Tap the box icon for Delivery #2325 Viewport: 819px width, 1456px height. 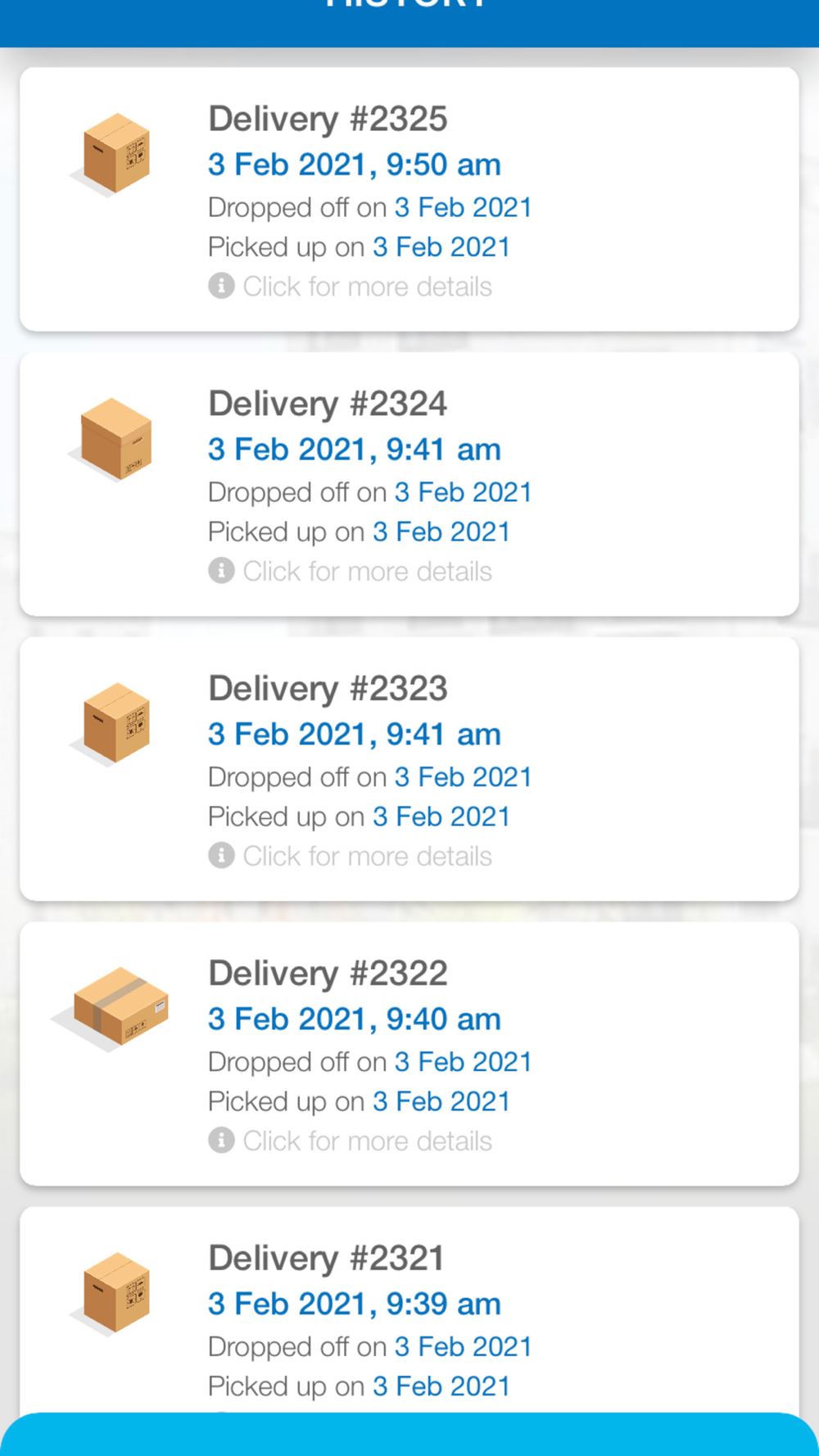[x=113, y=154]
